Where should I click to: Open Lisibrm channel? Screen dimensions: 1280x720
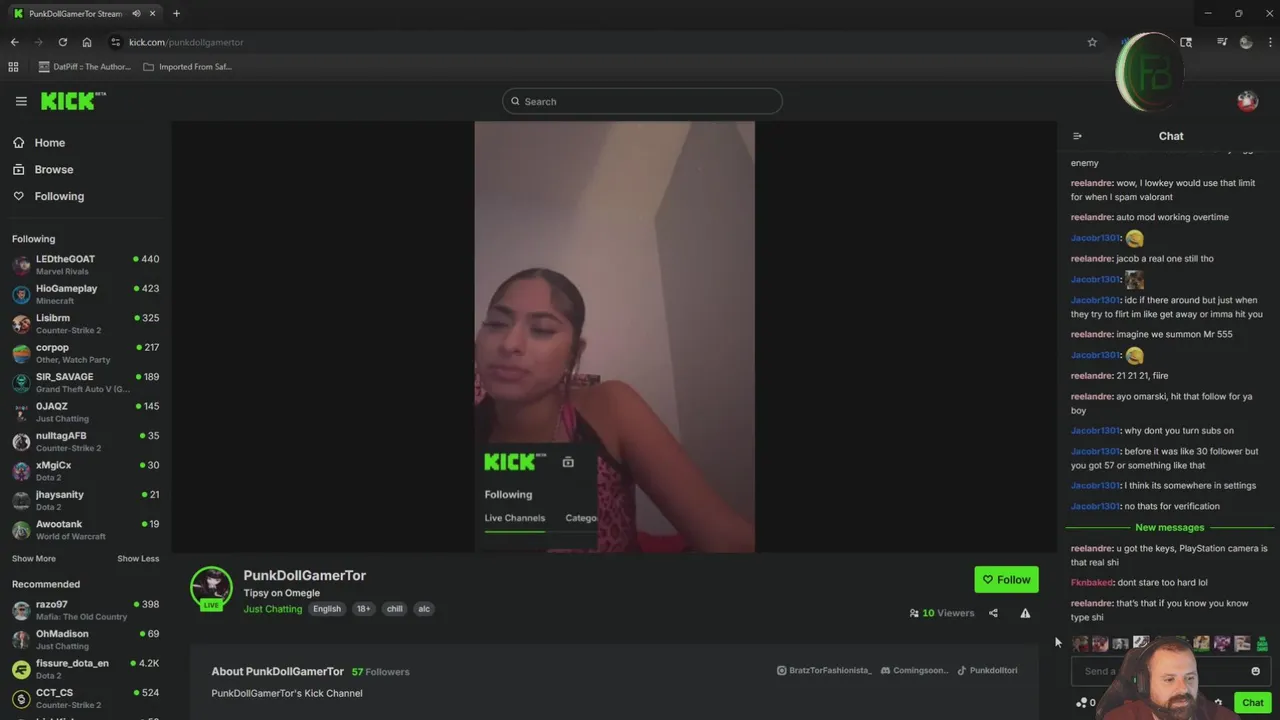click(85, 324)
